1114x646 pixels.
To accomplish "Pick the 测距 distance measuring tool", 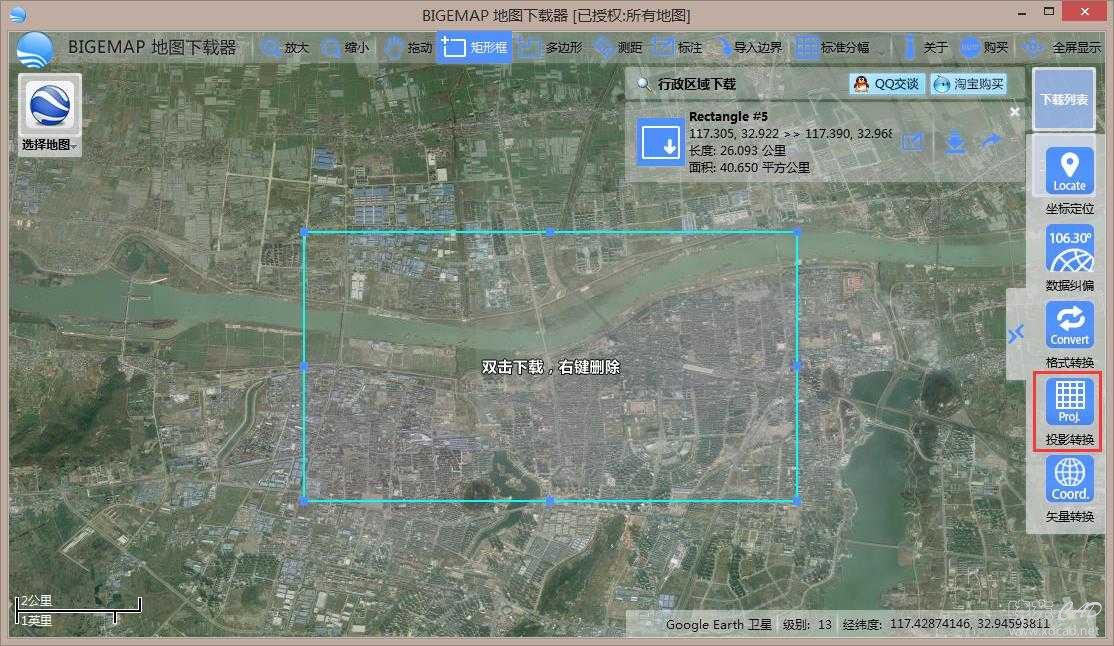I will coord(617,47).
